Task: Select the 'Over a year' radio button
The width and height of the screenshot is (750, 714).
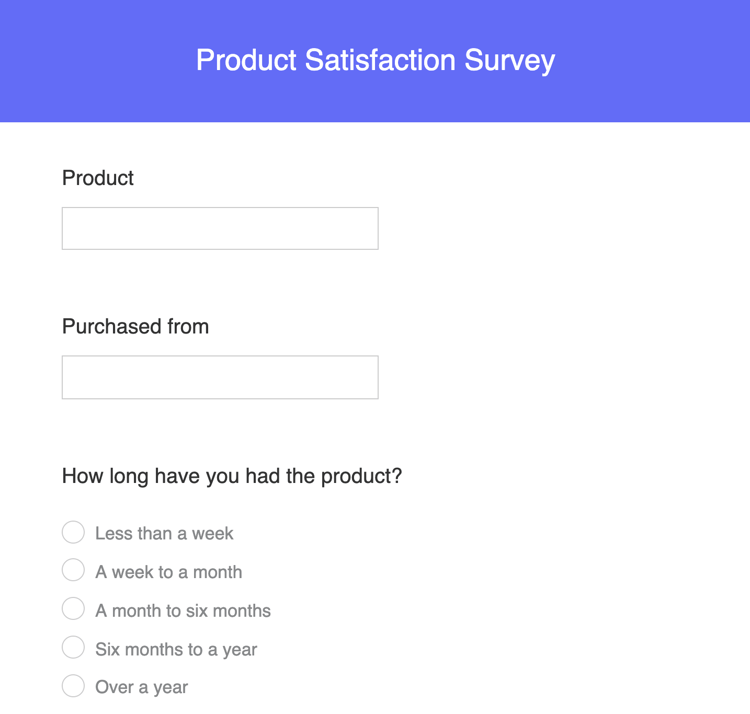Action: pyautogui.click(x=73, y=686)
